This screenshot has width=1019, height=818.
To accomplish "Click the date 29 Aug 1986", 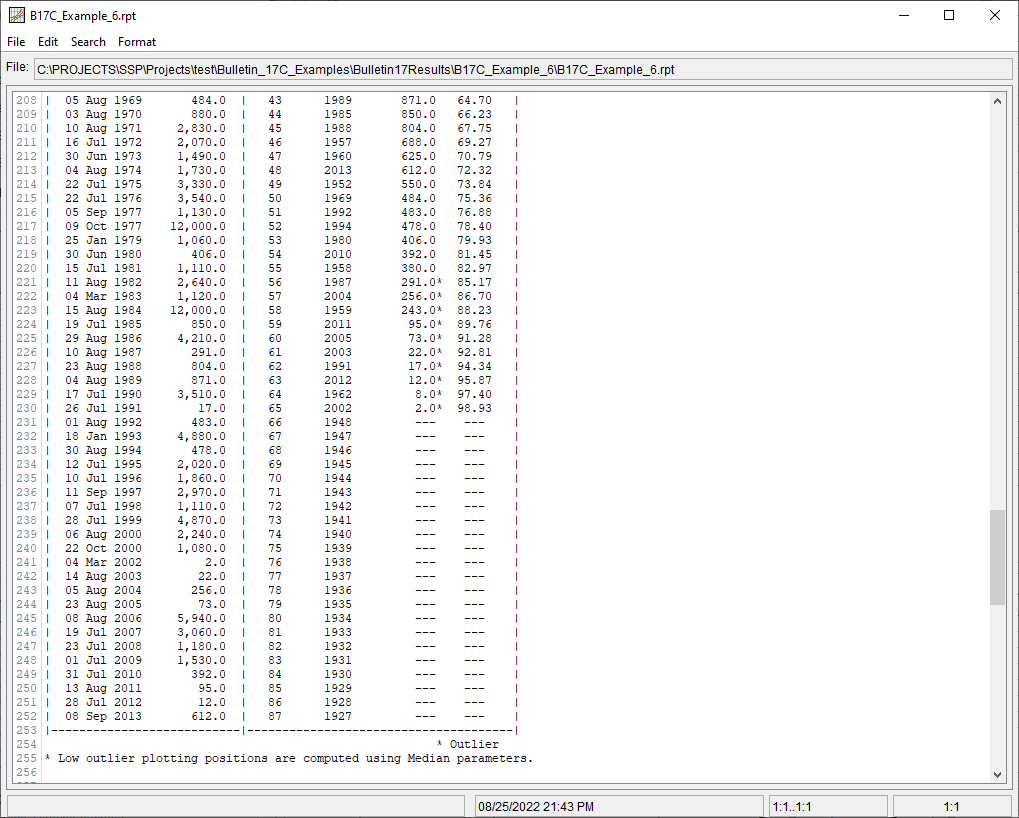I will [x=103, y=338].
